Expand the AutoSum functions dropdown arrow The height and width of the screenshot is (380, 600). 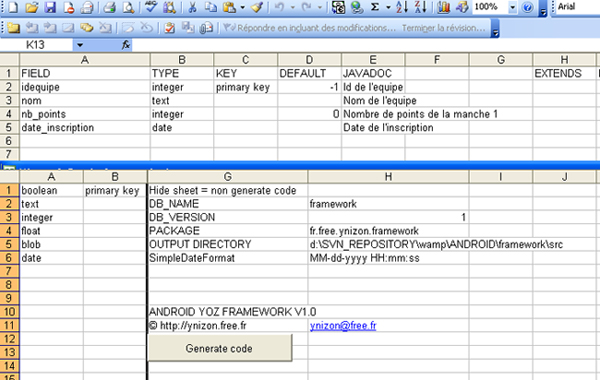click(388, 7)
